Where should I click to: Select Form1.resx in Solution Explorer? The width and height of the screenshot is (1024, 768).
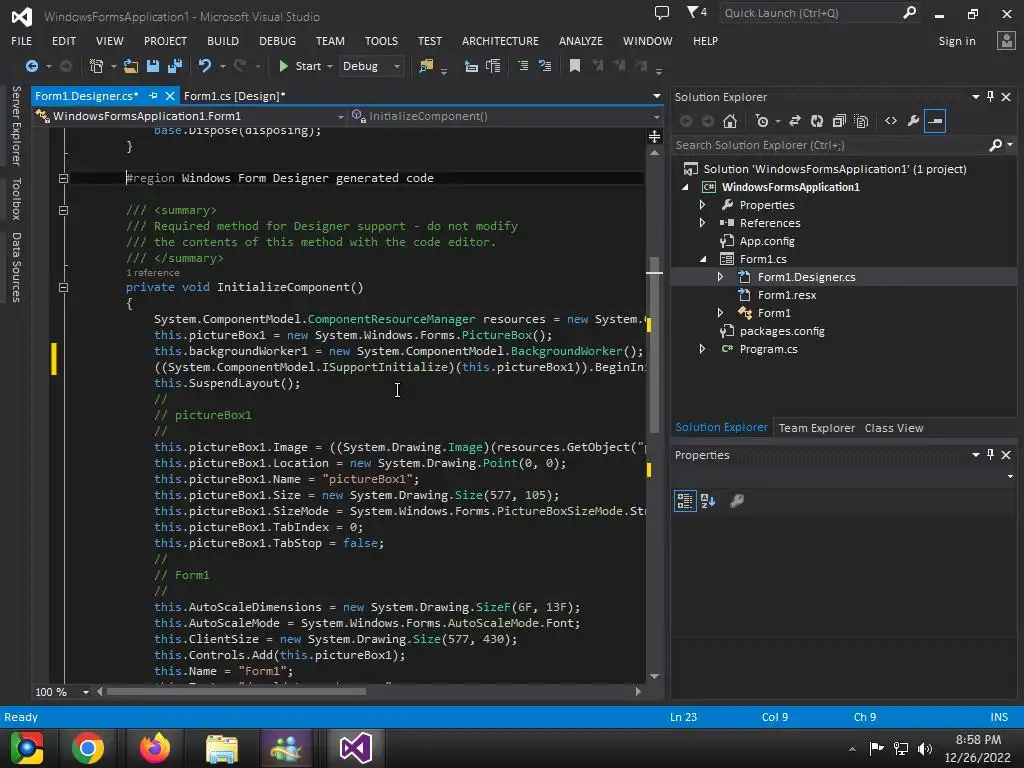787,295
